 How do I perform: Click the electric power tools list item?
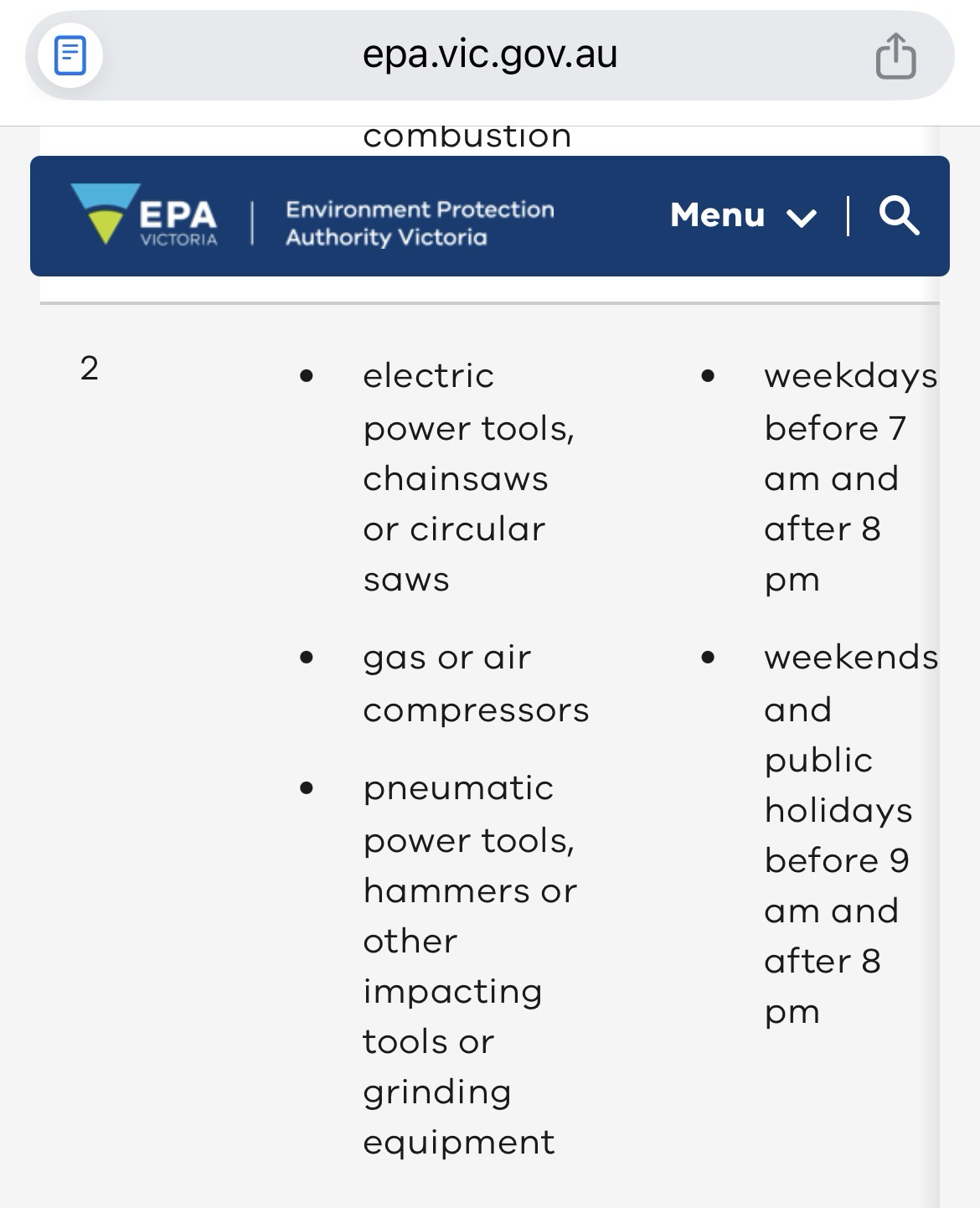[468, 478]
